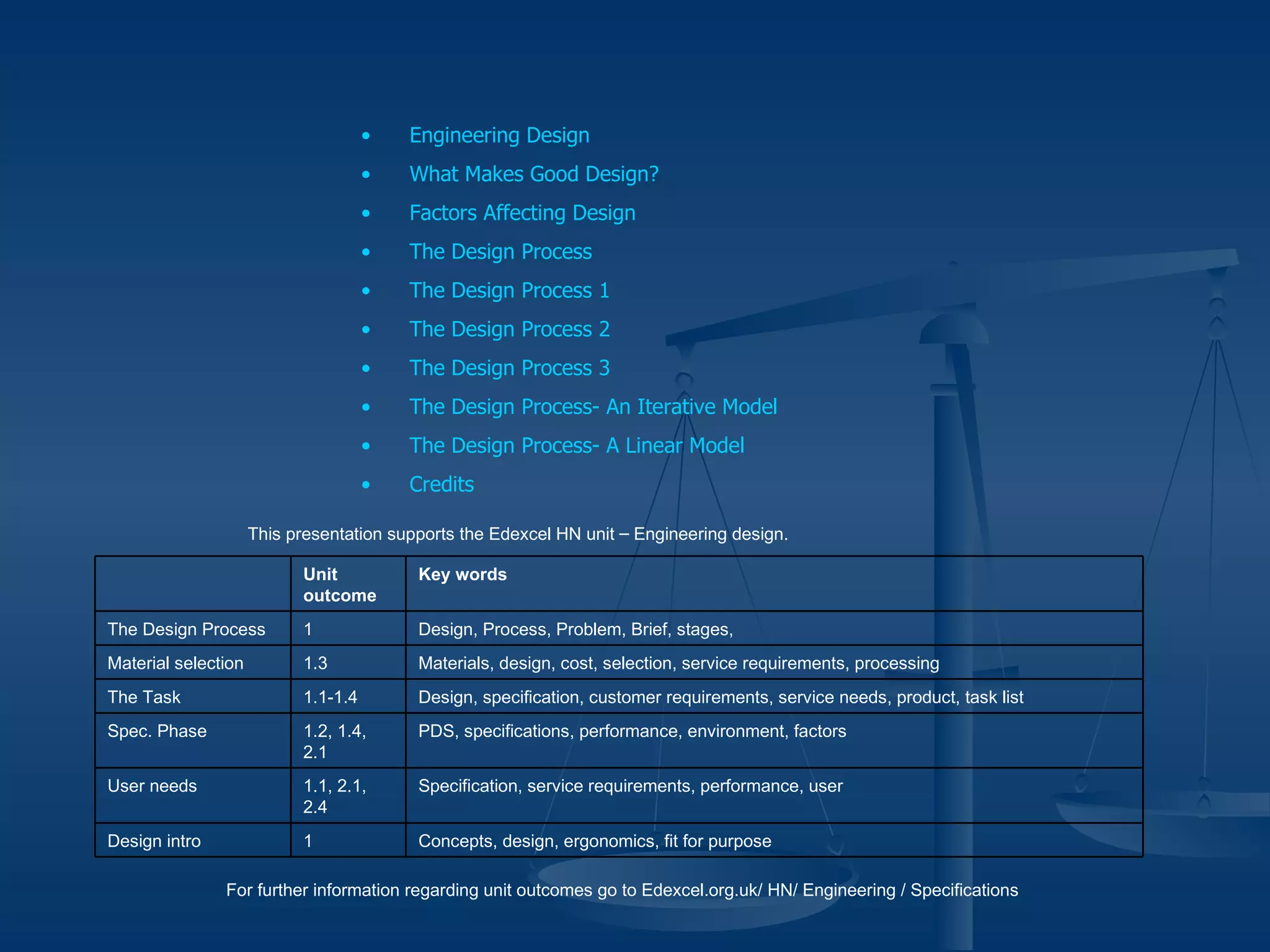Select the Spec. Phase row label
1270x952 pixels.
coord(157,731)
